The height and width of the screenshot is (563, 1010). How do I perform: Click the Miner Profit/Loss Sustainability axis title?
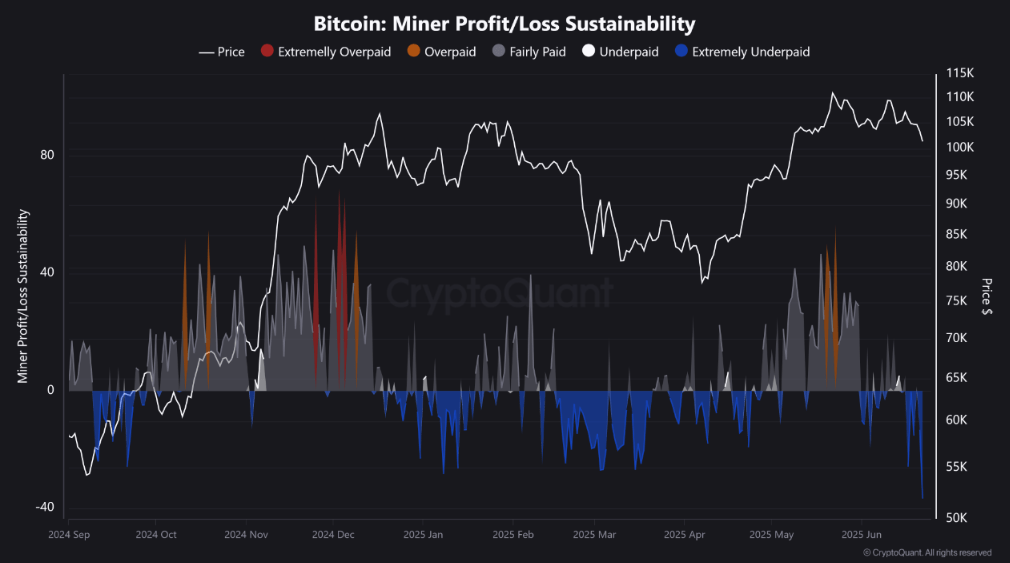tap(22, 297)
